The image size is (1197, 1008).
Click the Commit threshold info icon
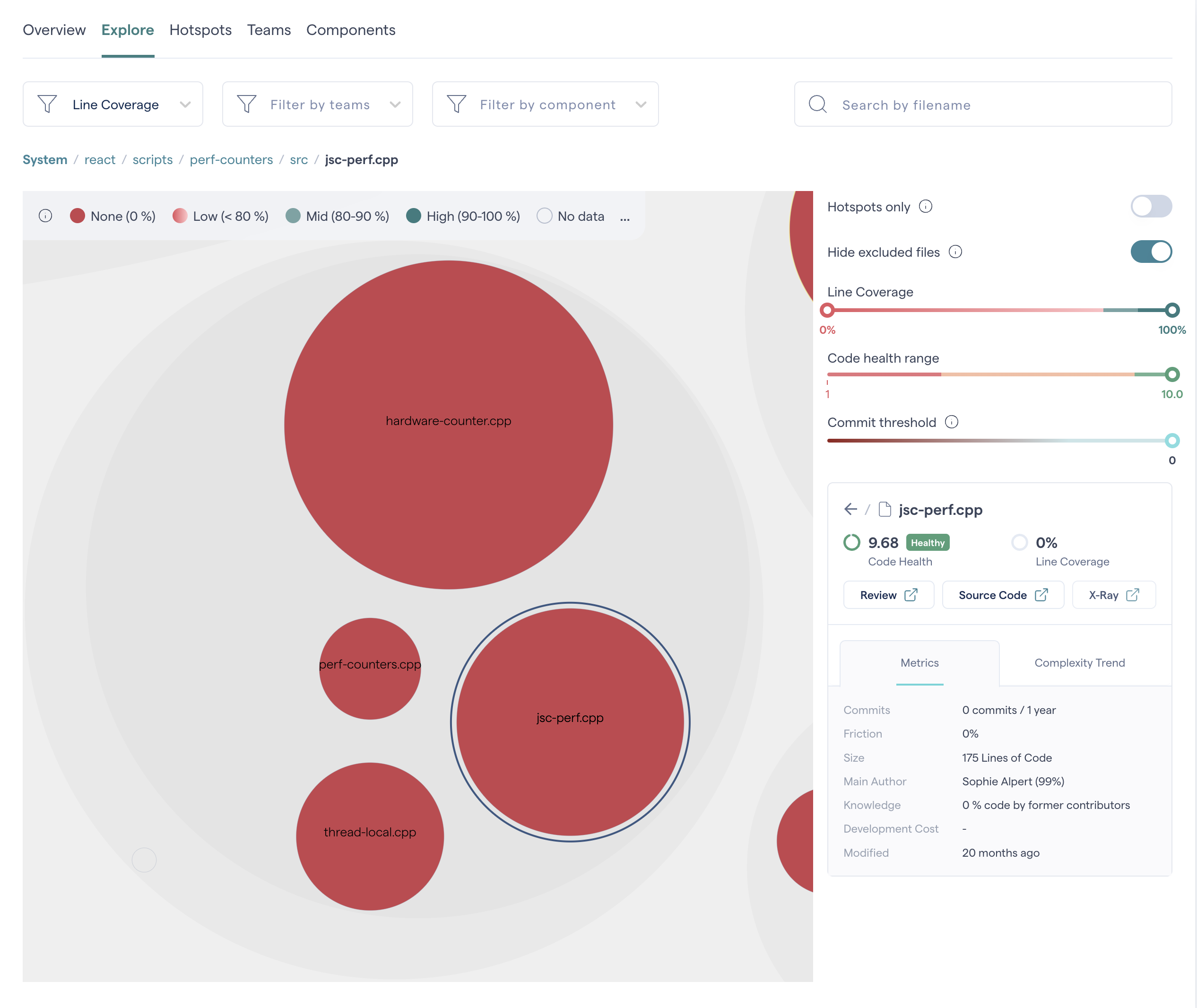pyautogui.click(x=951, y=422)
